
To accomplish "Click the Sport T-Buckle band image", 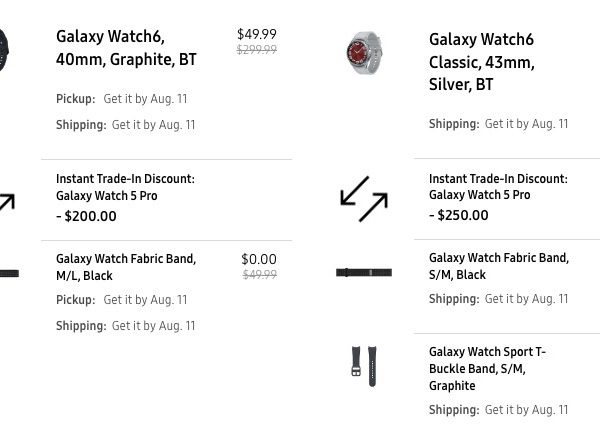I will [363, 366].
